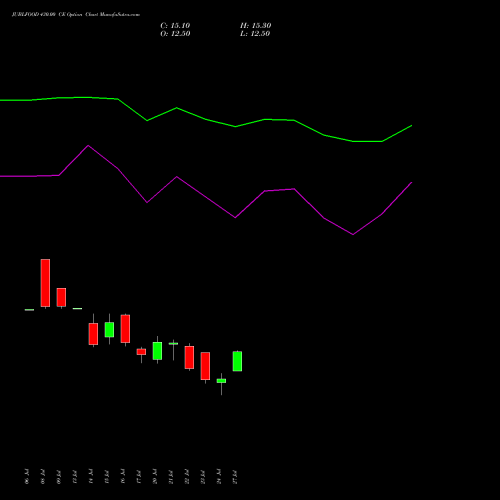This screenshot has height=500, width=500.
Task: Click the JUBLFOOD CE Option Chart title
Action: click(x=76, y=15)
